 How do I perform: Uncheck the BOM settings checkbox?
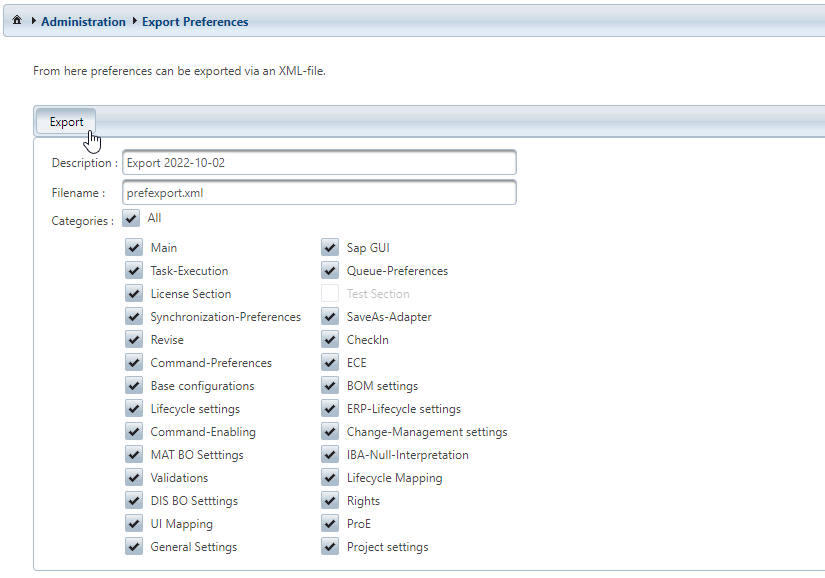pos(330,385)
